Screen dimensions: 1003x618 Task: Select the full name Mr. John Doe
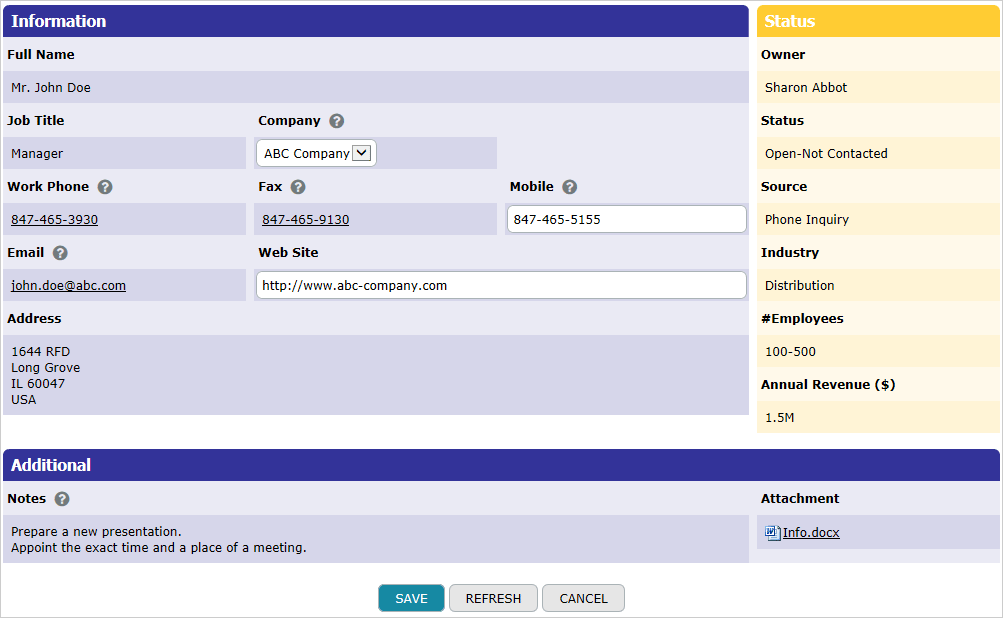(x=51, y=88)
